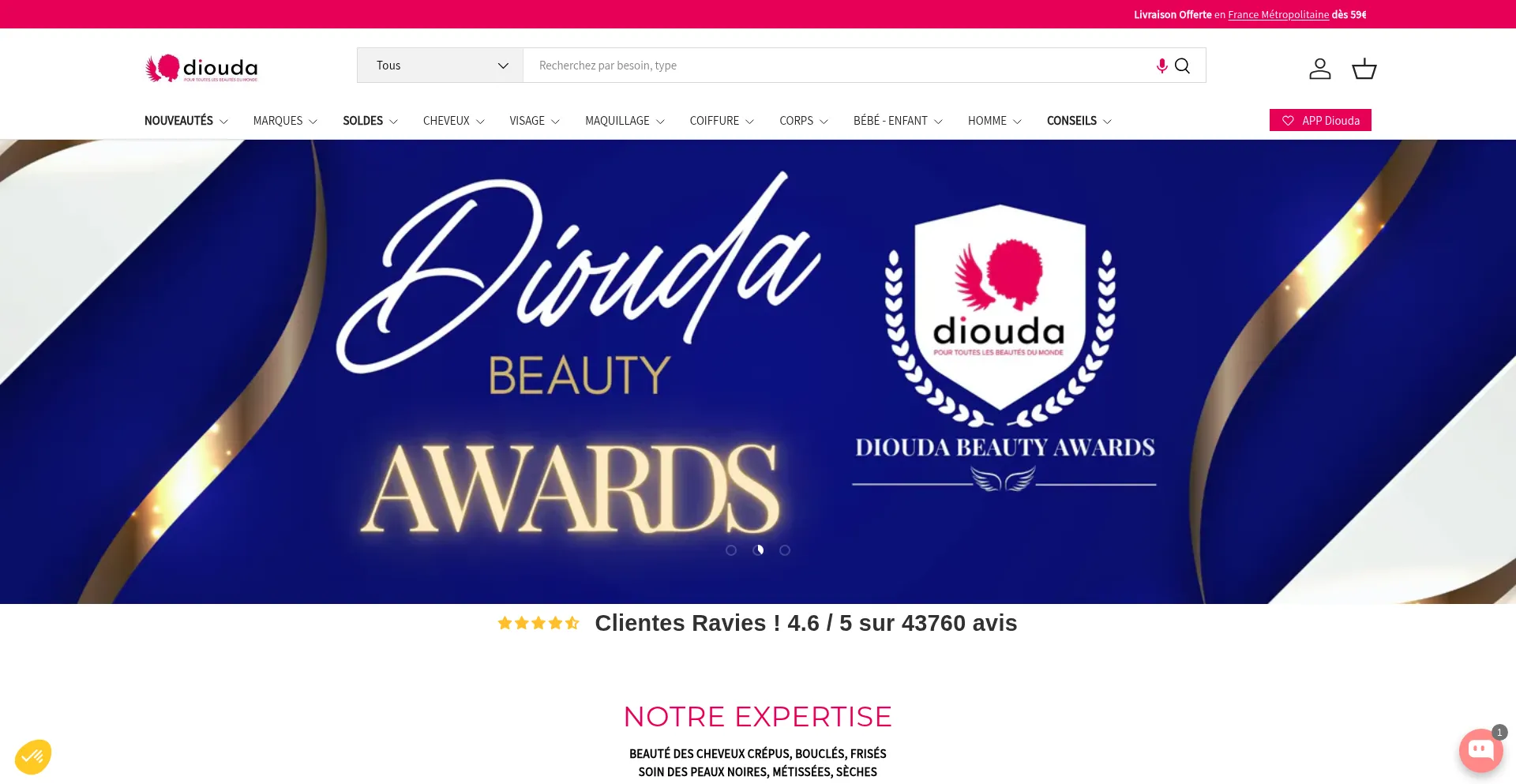Click the Diouda logo

tap(201, 68)
